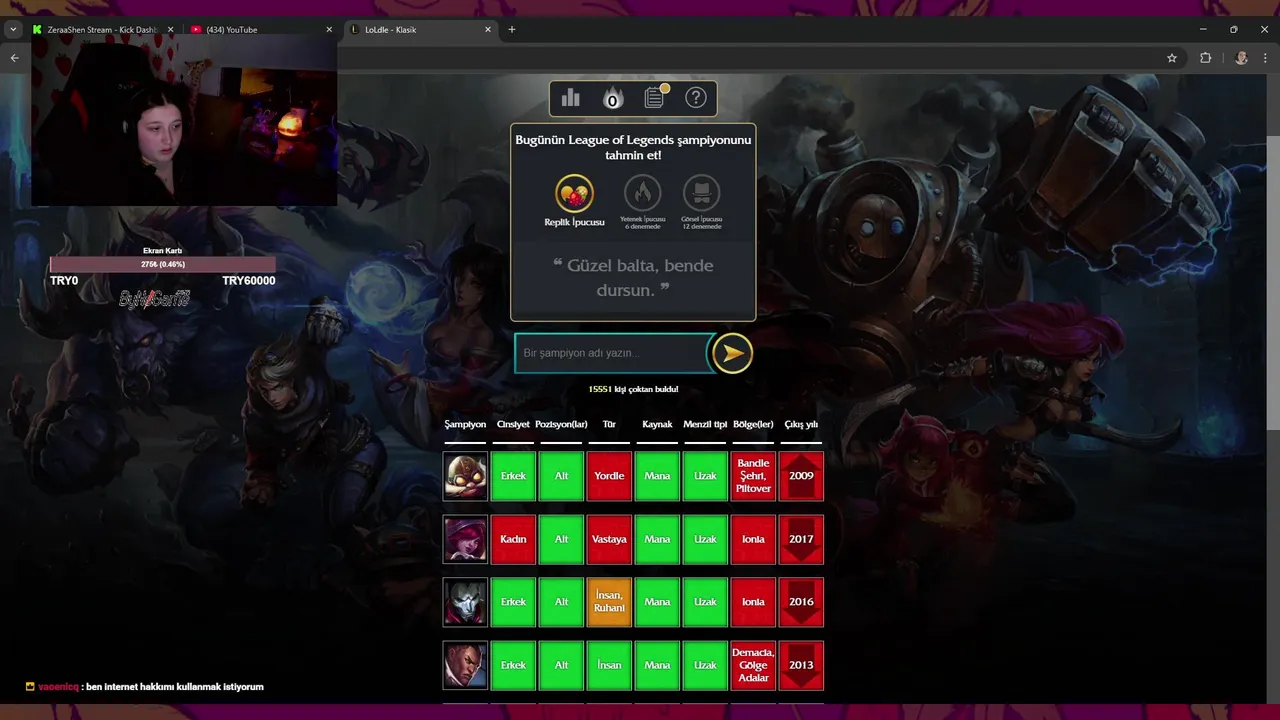Click champion portrait in the Yordle row
This screenshot has width=1280, height=720.
465,476
